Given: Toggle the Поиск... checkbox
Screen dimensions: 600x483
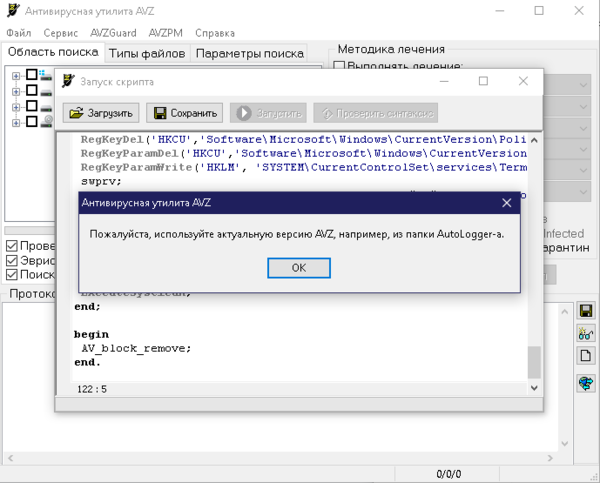Looking at the screenshot, I should pyautogui.click(x=12, y=274).
